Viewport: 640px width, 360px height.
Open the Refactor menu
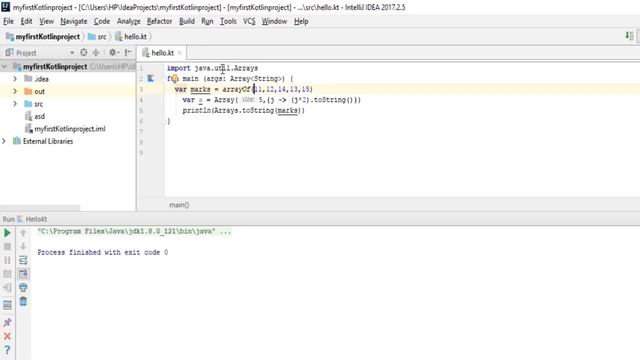point(160,21)
